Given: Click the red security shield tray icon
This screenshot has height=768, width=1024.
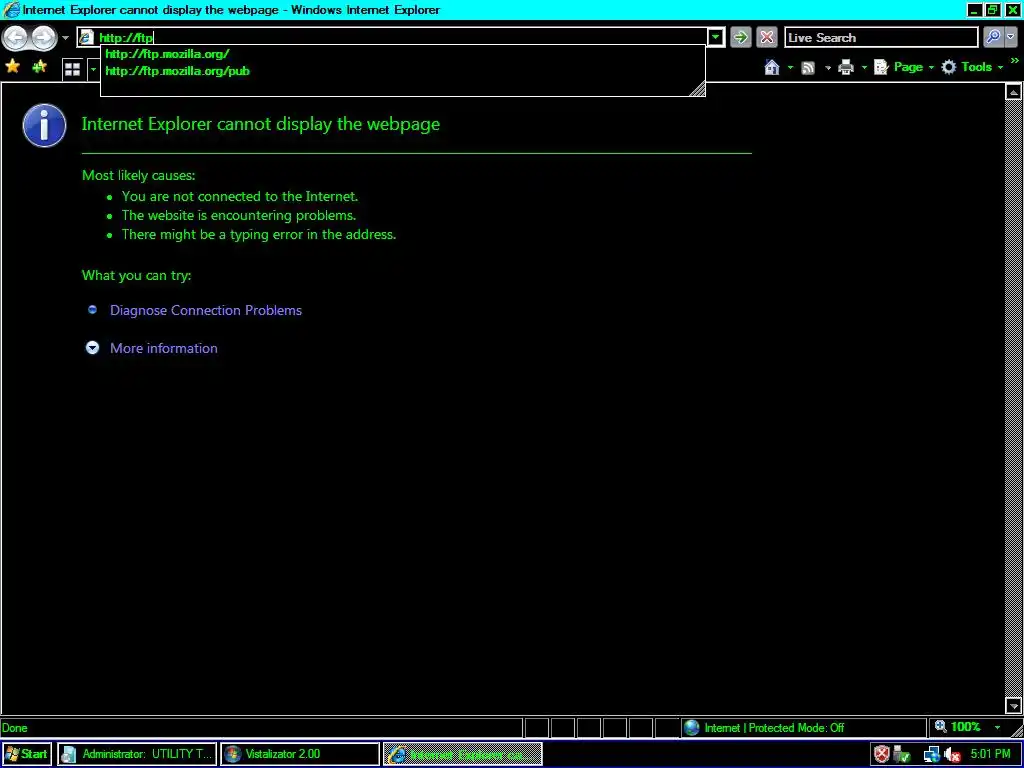Looking at the screenshot, I should pos(882,754).
